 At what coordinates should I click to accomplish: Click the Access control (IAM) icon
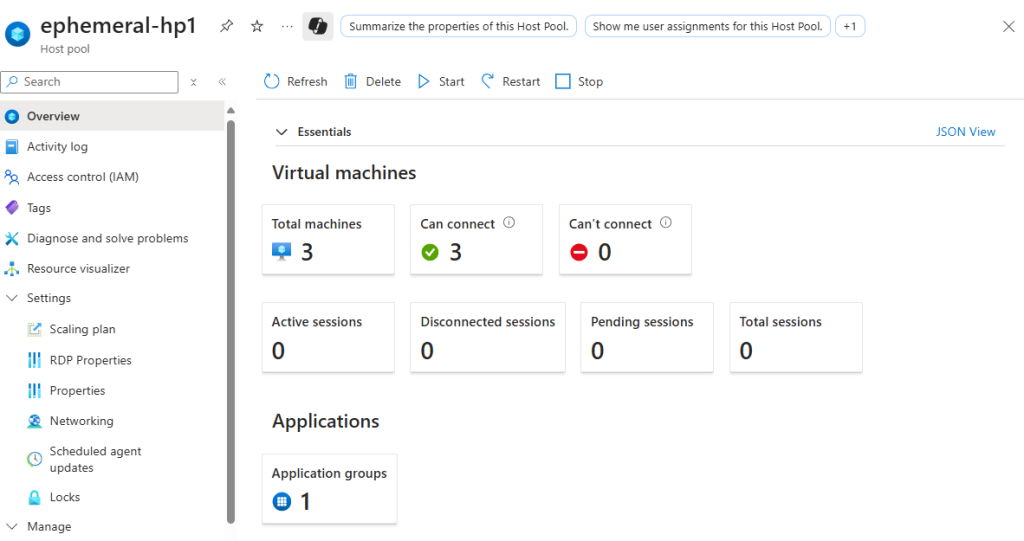point(12,177)
